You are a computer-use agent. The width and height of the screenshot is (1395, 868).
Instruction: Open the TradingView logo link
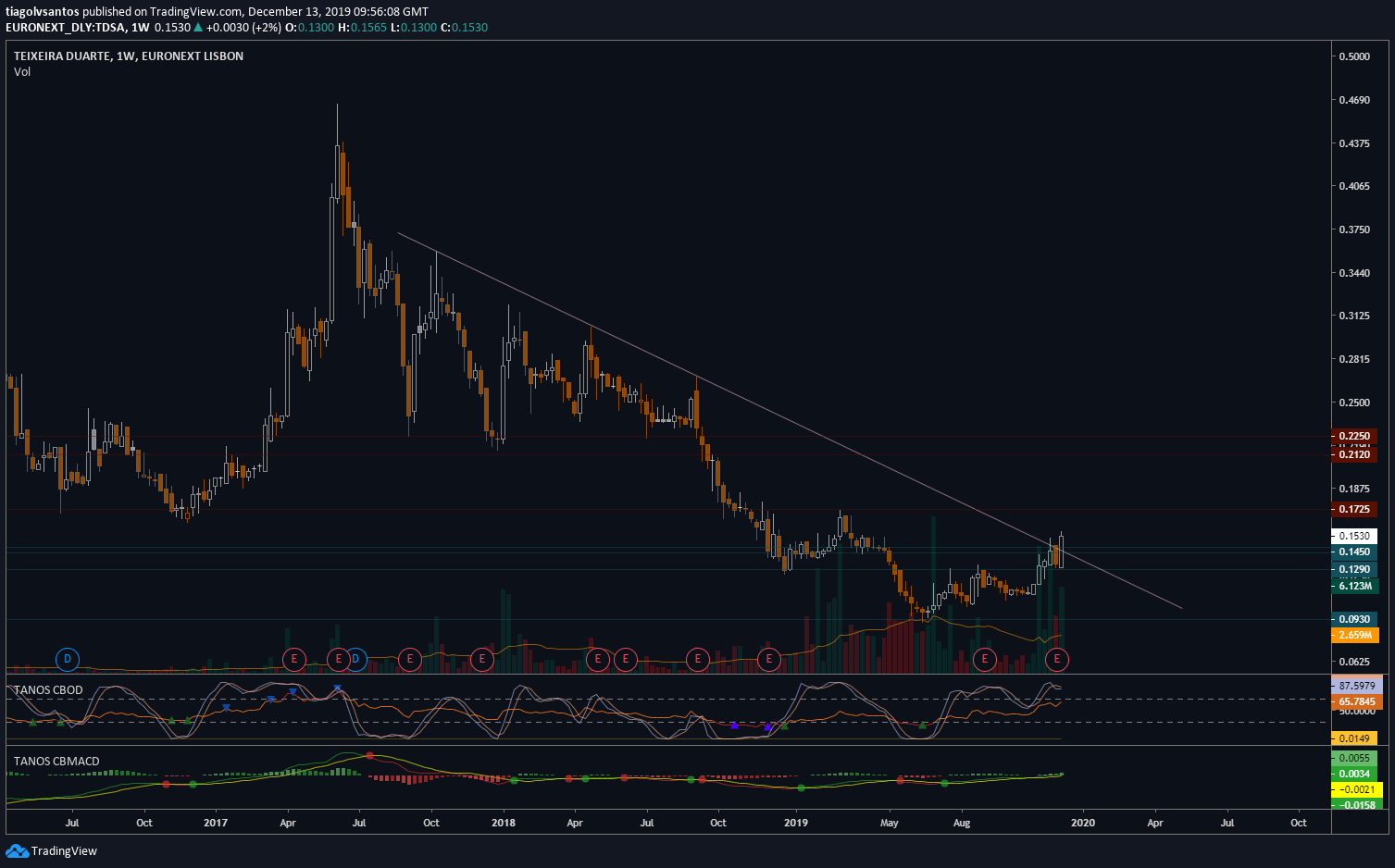[x=52, y=850]
